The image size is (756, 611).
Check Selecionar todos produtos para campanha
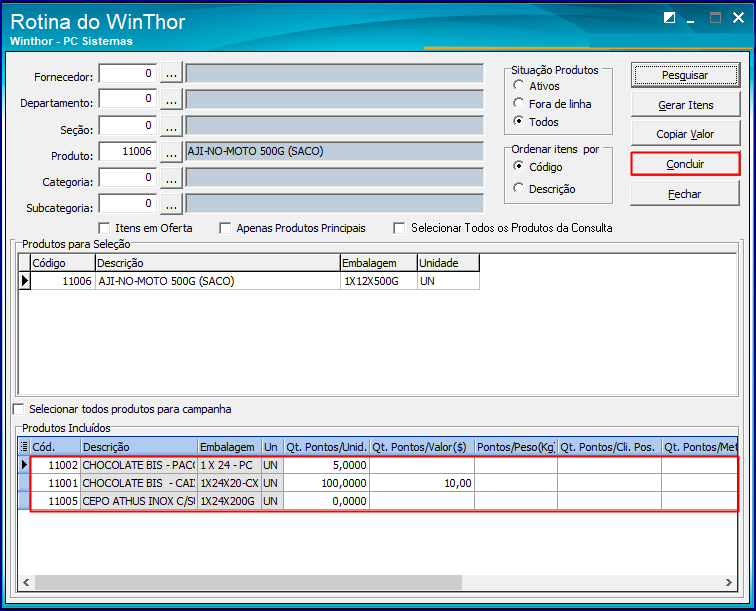[18, 409]
